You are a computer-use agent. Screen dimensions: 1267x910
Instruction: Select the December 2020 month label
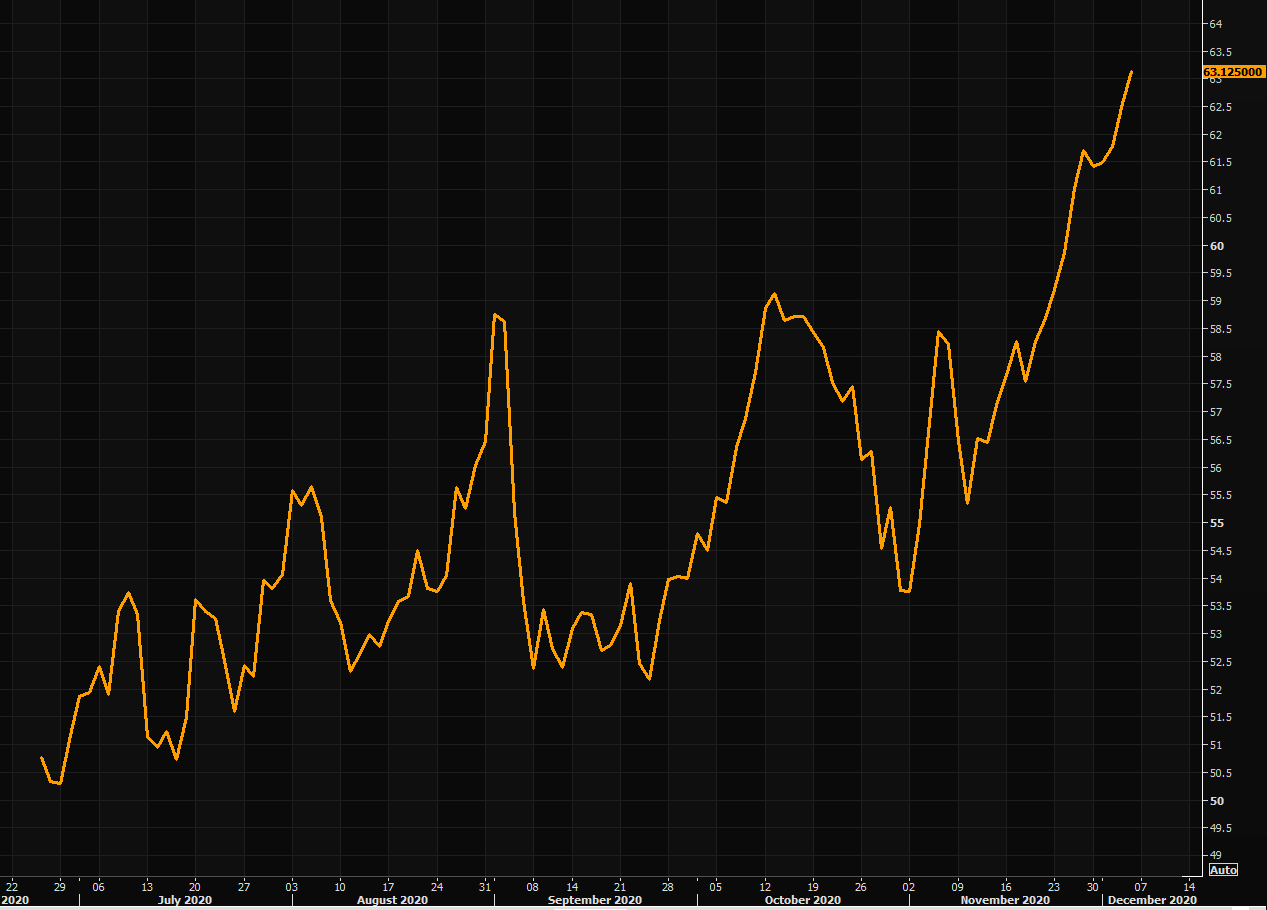[x=1151, y=900]
